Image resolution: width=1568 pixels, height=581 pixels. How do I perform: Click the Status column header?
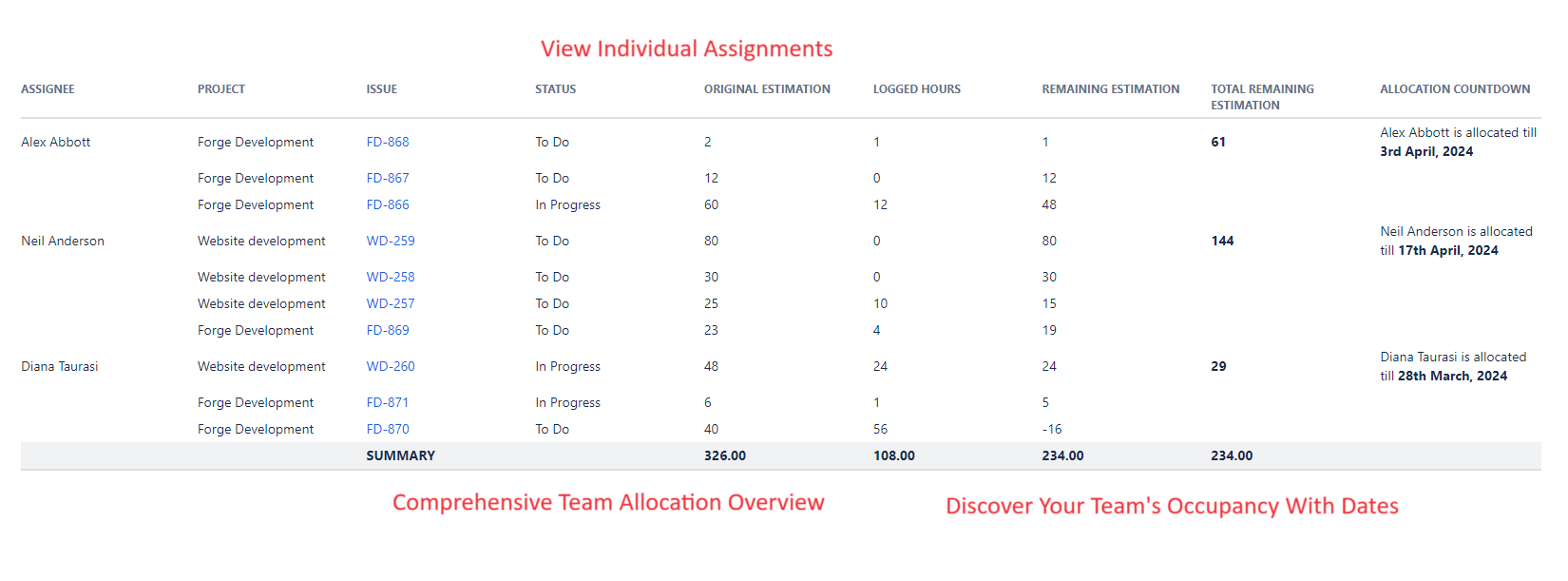[555, 89]
